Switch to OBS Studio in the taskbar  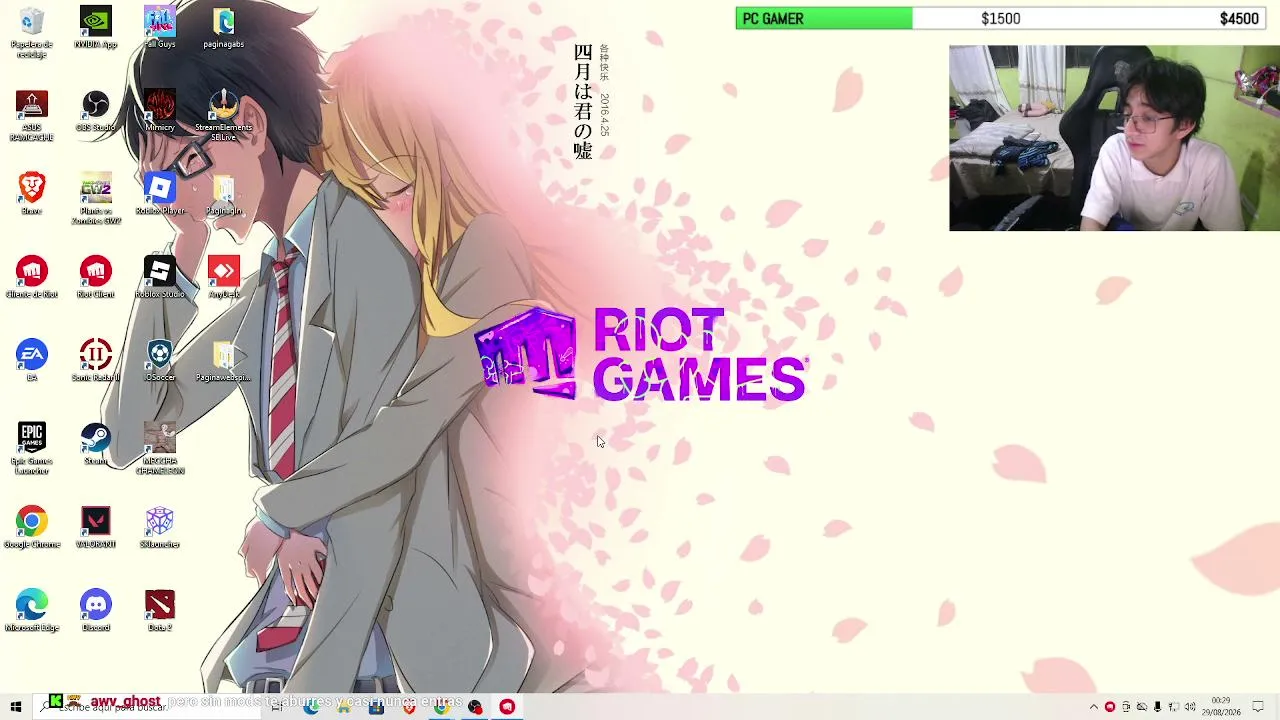click(x=475, y=707)
